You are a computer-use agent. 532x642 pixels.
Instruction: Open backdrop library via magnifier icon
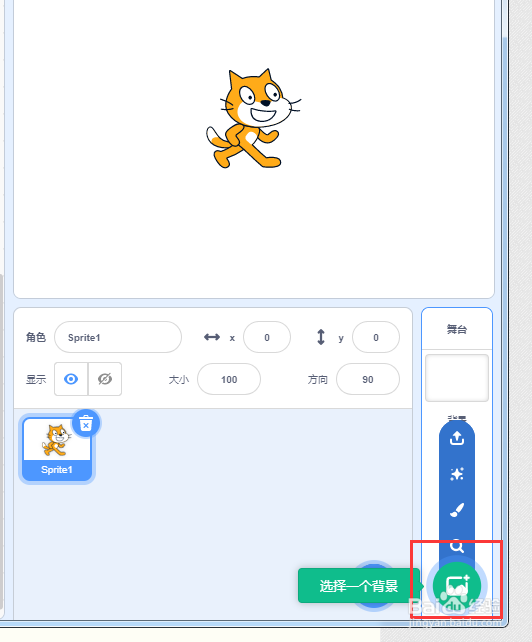click(457, 546)
